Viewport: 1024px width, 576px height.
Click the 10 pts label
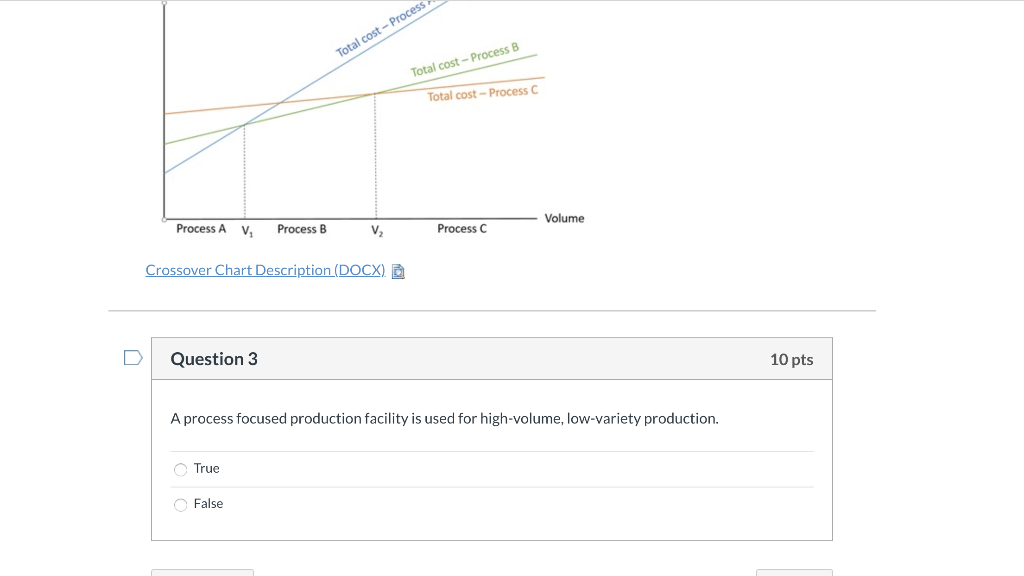click(792, 359)
